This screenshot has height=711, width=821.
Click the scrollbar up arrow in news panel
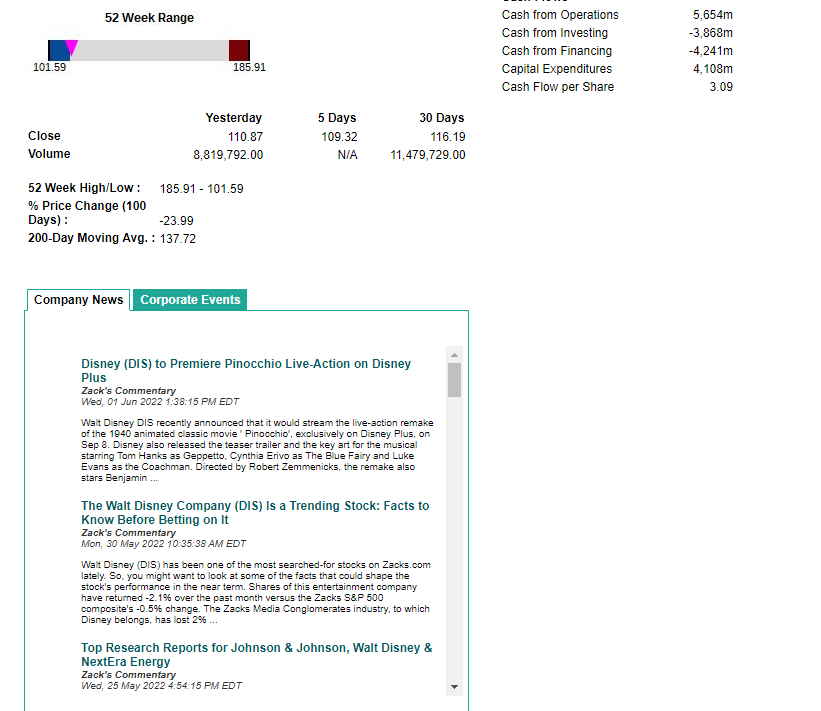[454, 354]
